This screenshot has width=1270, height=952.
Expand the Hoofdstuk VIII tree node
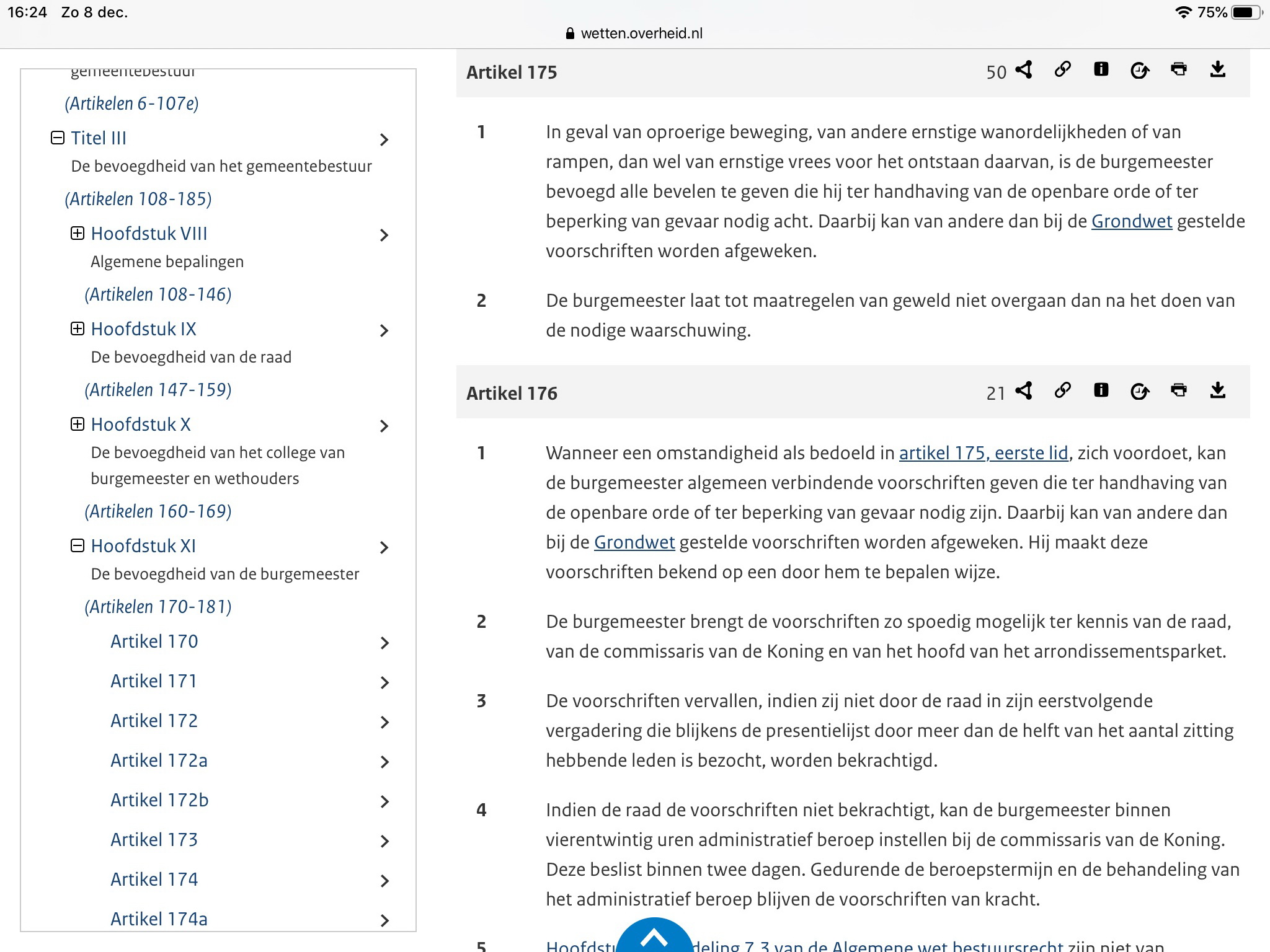[78, 233]
